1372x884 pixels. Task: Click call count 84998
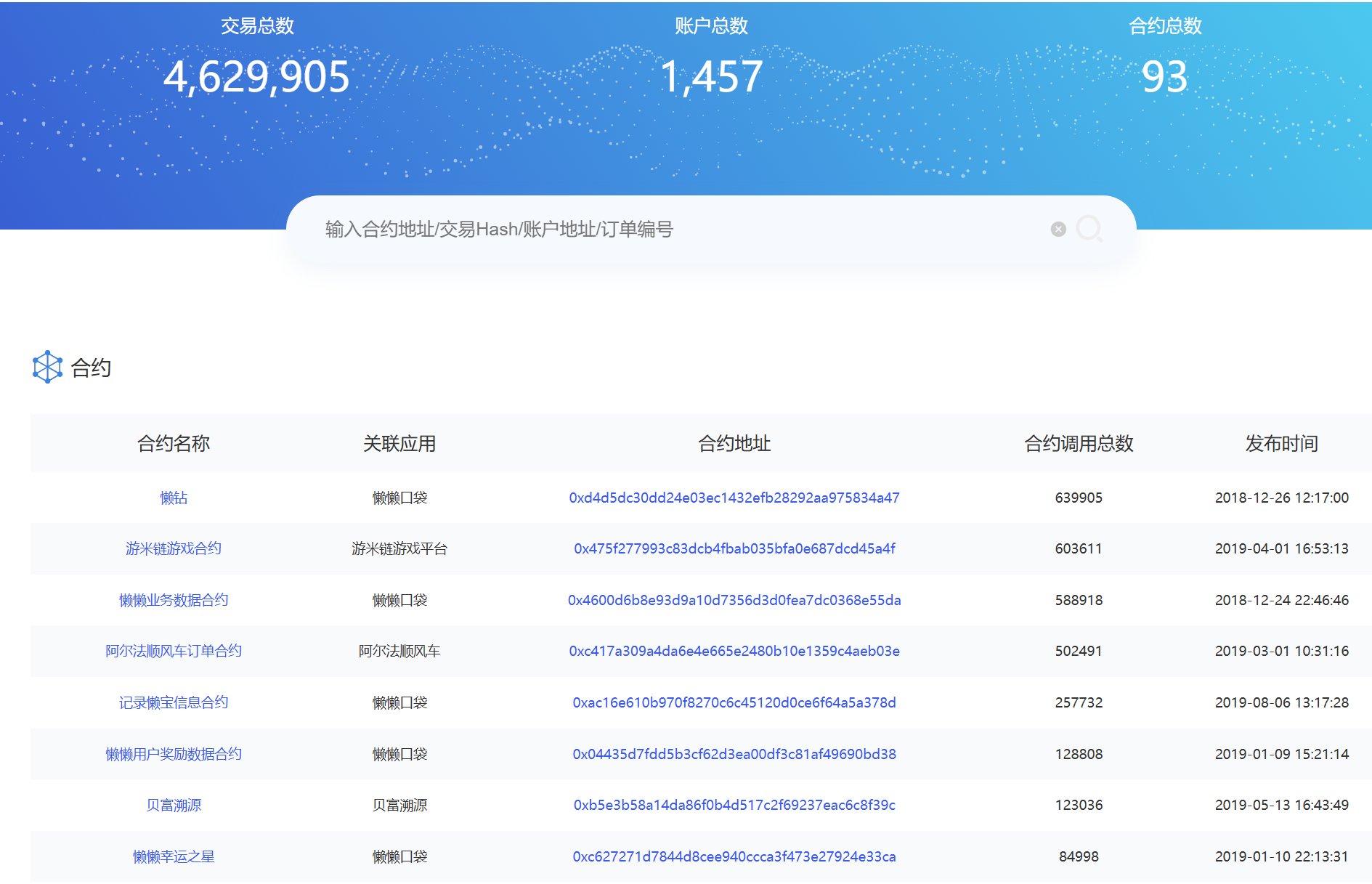click(x=1079, y=856)
